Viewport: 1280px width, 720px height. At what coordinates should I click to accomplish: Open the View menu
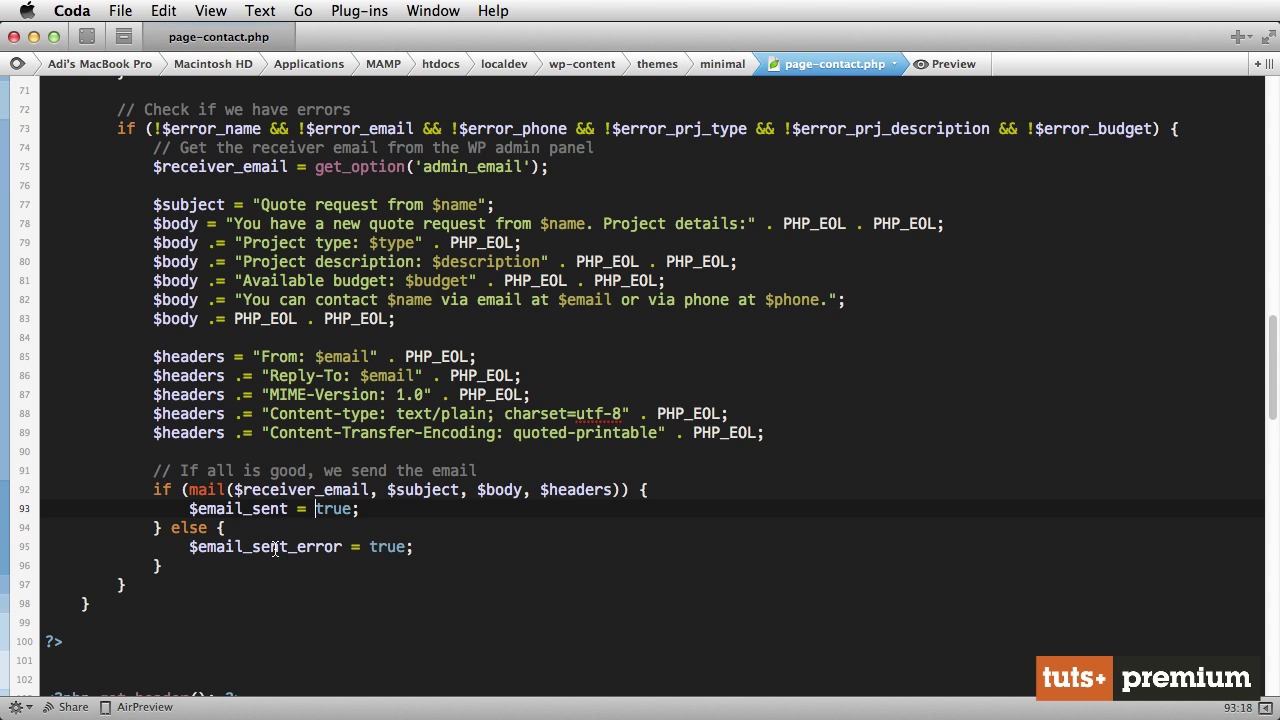click(210, 11)
